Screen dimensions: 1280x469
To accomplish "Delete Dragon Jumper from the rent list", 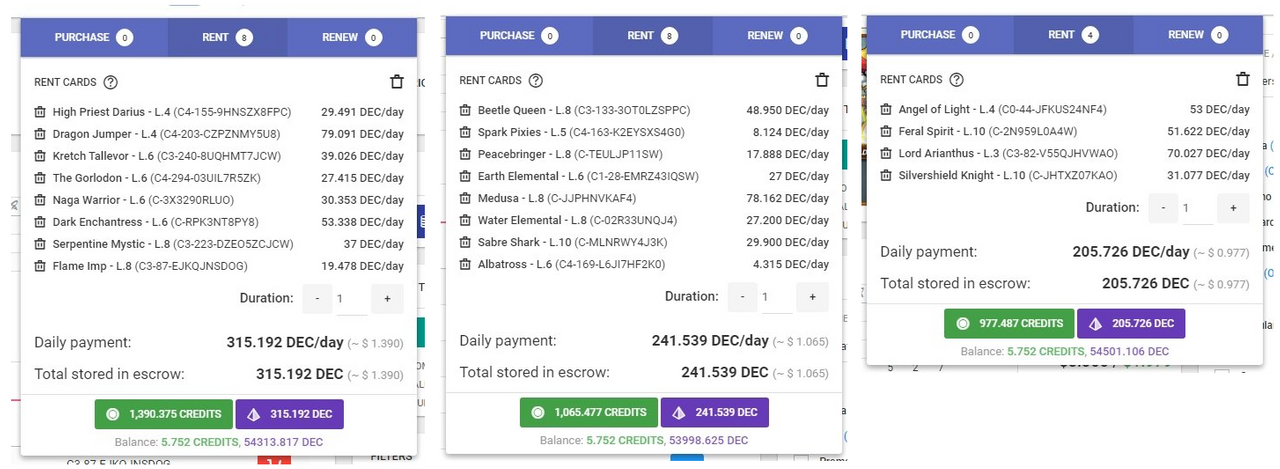I will [40, 134].
